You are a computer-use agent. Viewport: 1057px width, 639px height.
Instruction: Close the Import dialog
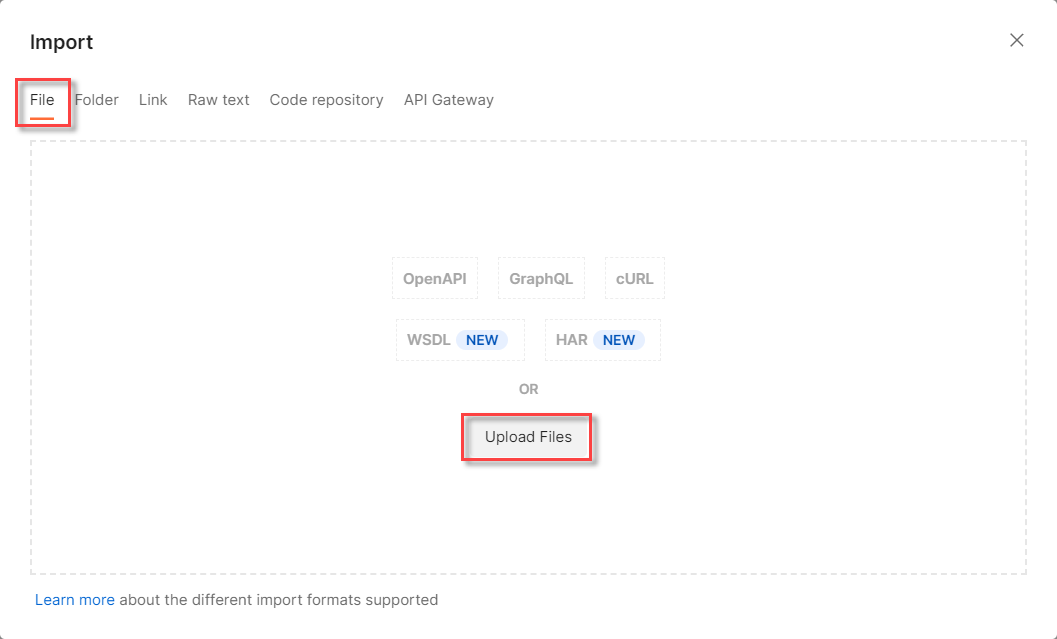1017,40
